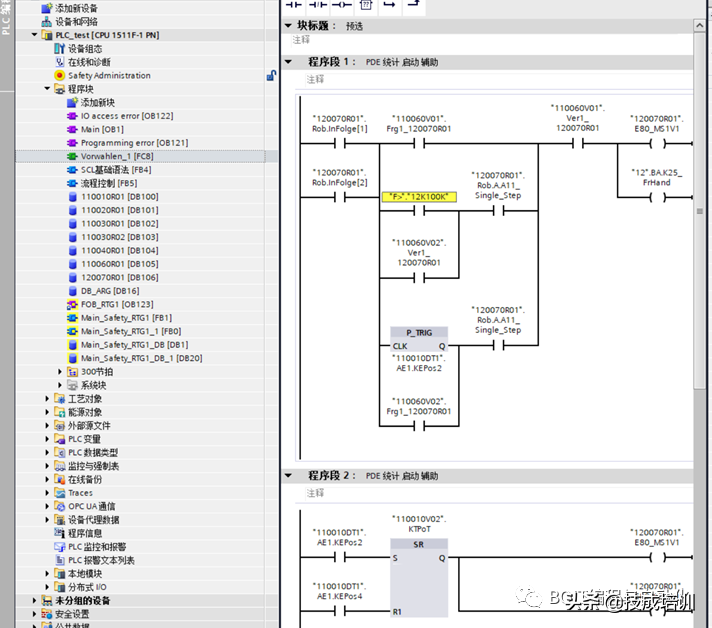Select the highlighted "F>"."12K100K" operand
The width and height of the screenshot is (712, 628).
pyautogui.click(x=419, y=197)
